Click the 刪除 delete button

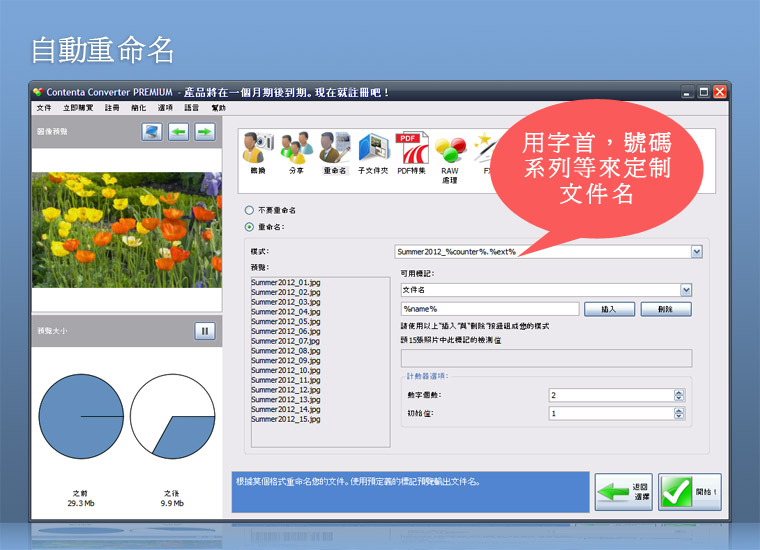tap(666, 309)
